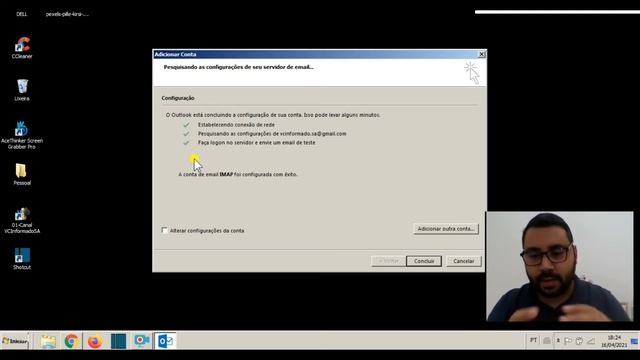Image resolution: width=640 pixels, height=360 pixels.
Task: Click the Show desktop button
Action: [635, 341]
